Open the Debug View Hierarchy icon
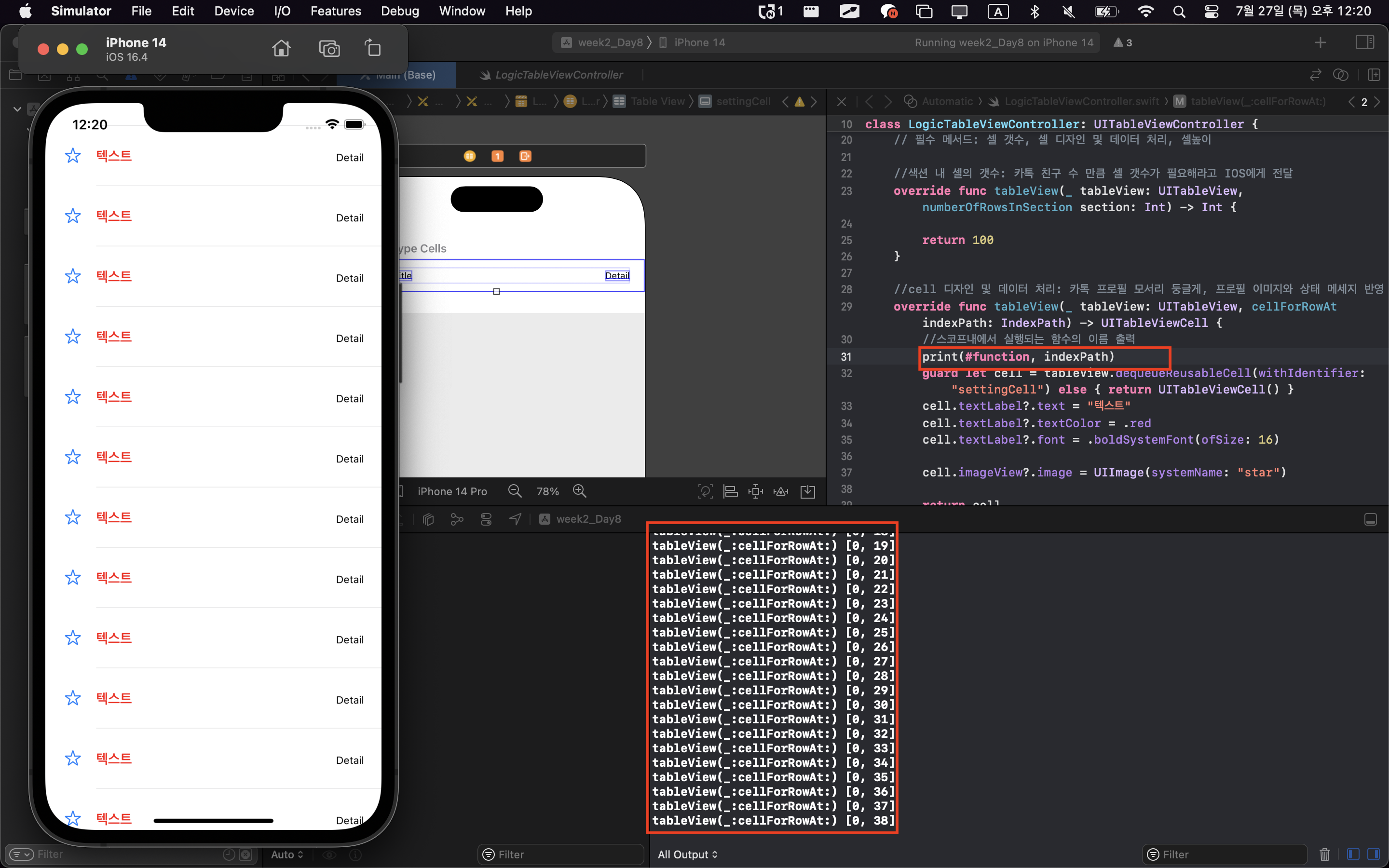This screenshot has height=868, width=1389. click(x=428, y=519)
